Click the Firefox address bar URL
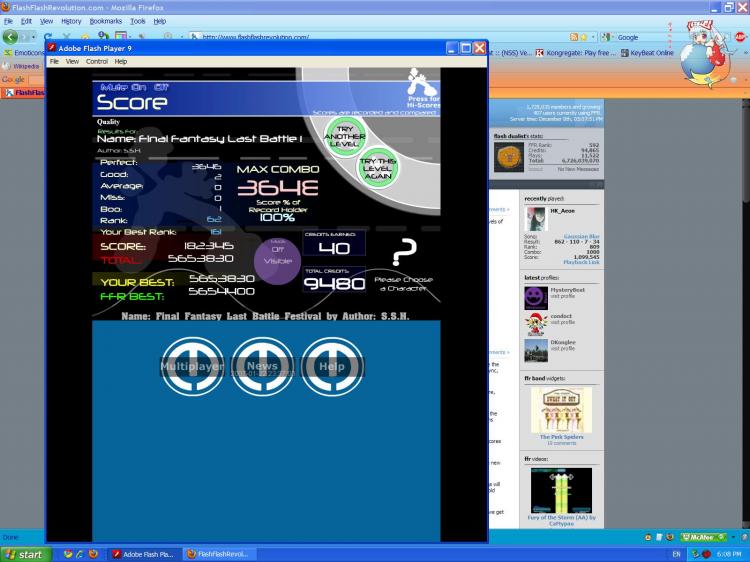Screen dimensions: 750x562 pos(255,37)
